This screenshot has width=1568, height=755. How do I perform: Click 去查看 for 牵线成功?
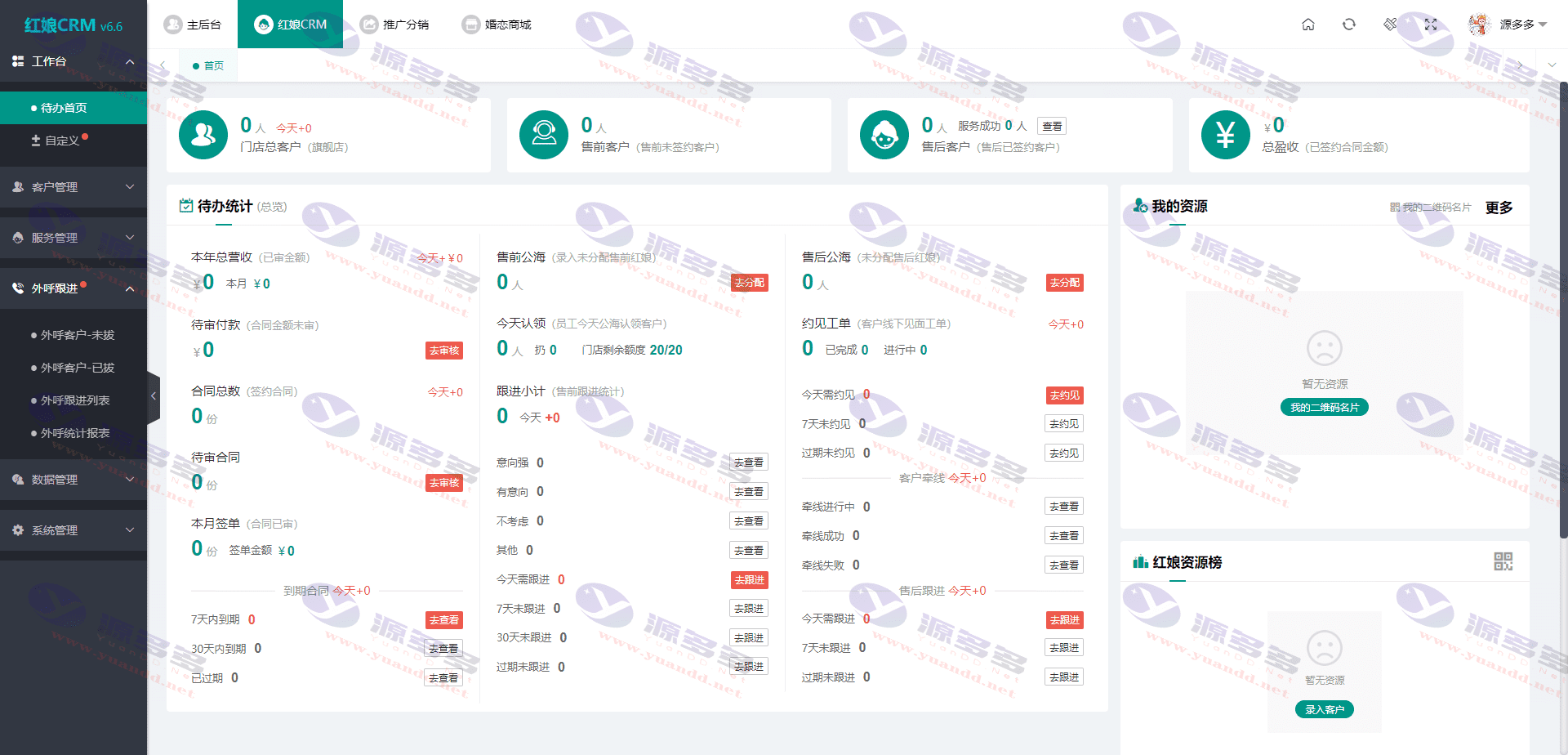click(x=1064, y=536)
